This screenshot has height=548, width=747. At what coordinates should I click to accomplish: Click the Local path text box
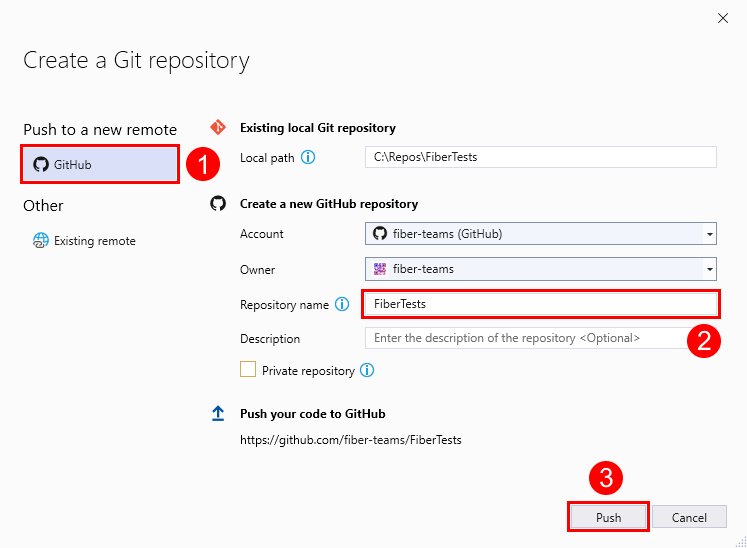[x=540, y=157]
